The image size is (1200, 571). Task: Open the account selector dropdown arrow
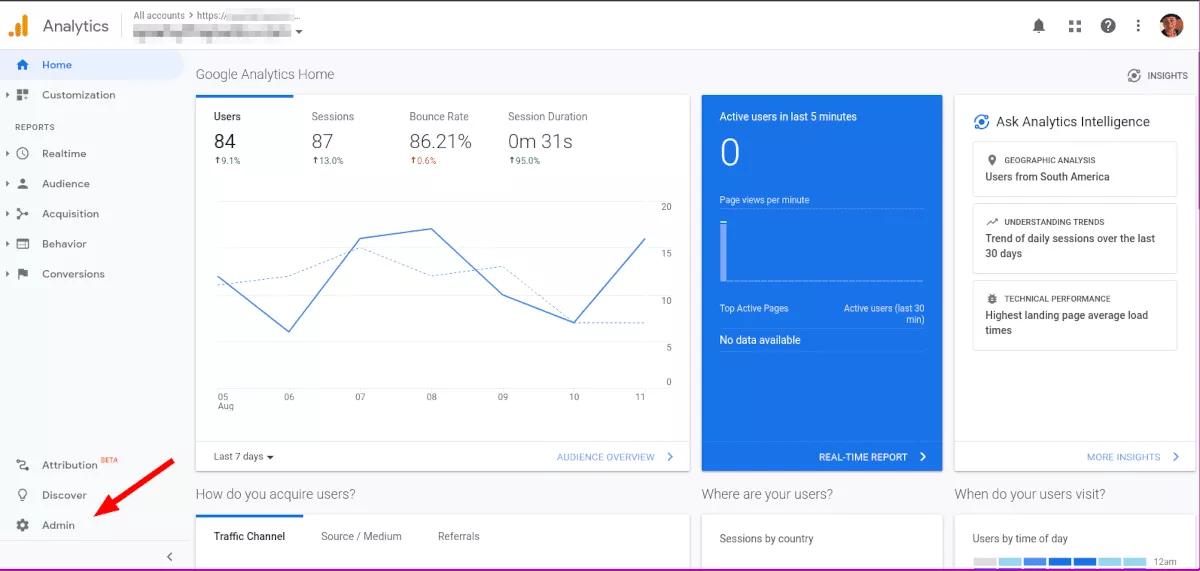(298, 32)
